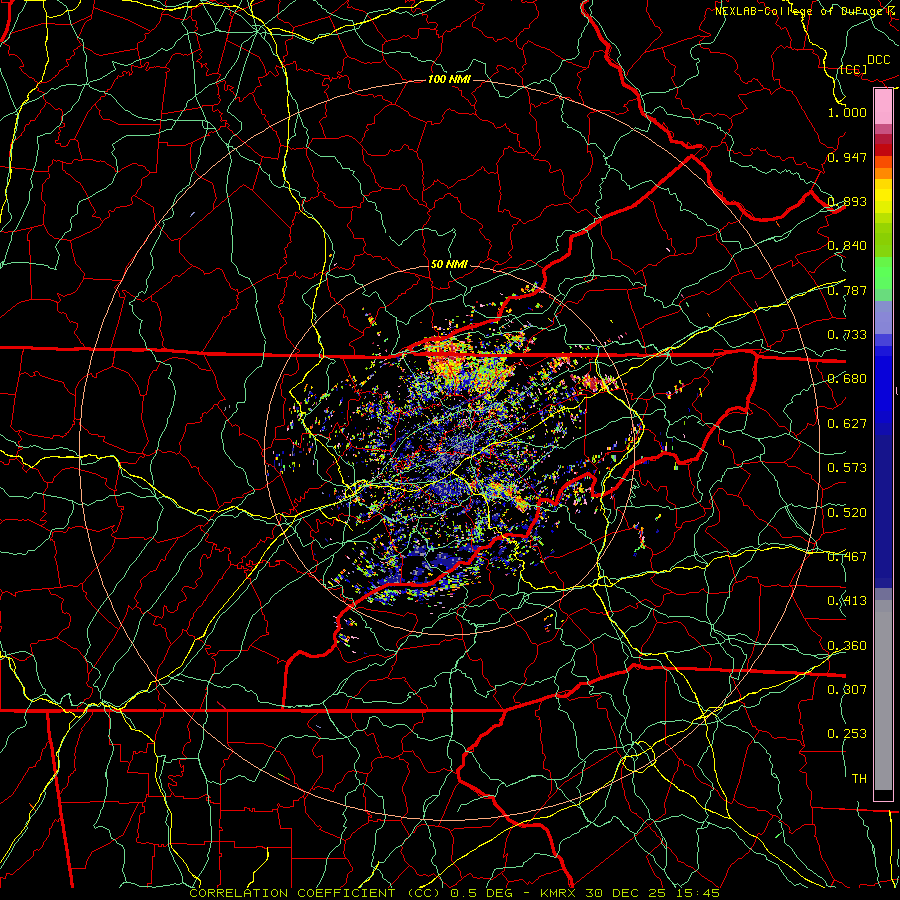The width and height of the screenshot is (900, 900).
Task: Click the NEXLAB-College of DuPage credit text
Action: pos(806,11)
